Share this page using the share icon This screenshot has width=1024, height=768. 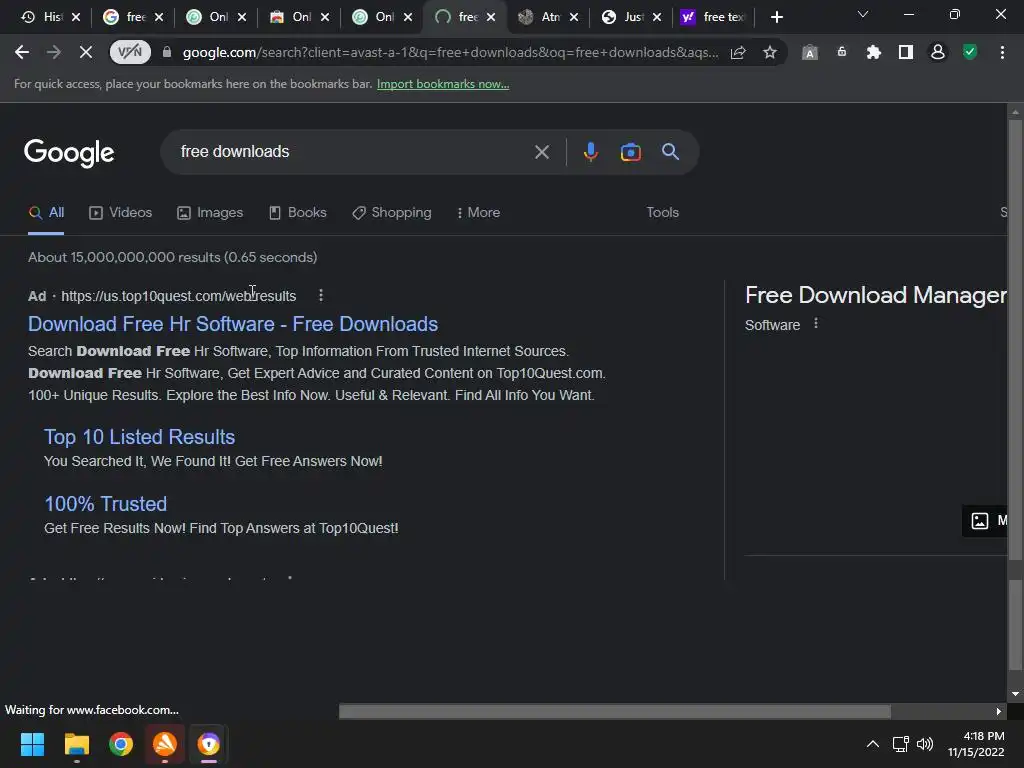coord(738,52)
